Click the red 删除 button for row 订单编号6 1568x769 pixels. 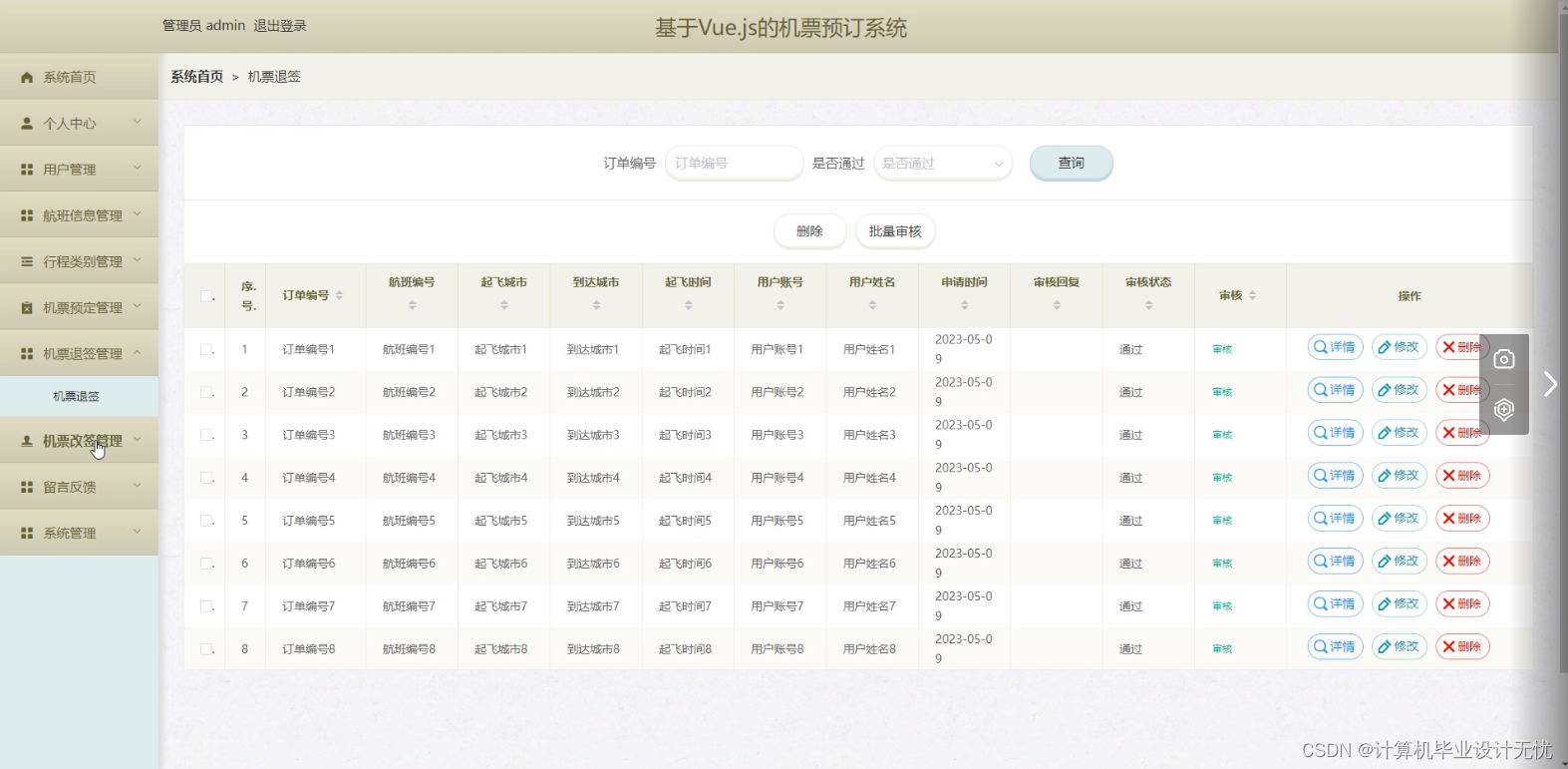[1462, 562]
